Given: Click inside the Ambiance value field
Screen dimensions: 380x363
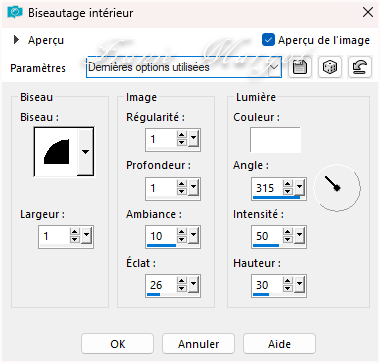Looking at the screenshot, I should point(162,236).
